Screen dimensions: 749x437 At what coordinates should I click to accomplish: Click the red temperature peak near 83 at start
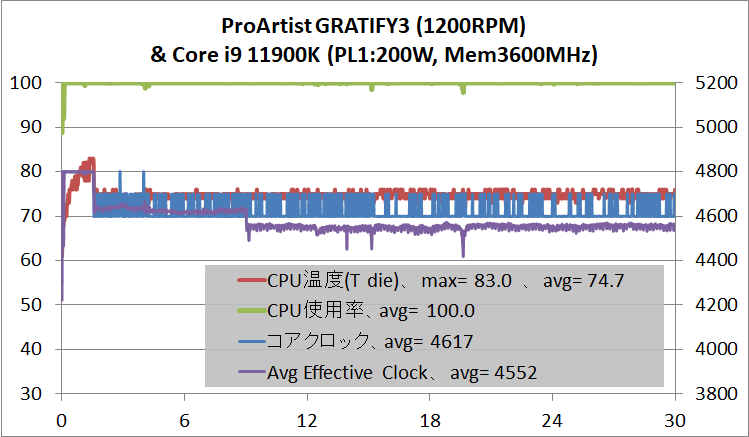[90, 159]
